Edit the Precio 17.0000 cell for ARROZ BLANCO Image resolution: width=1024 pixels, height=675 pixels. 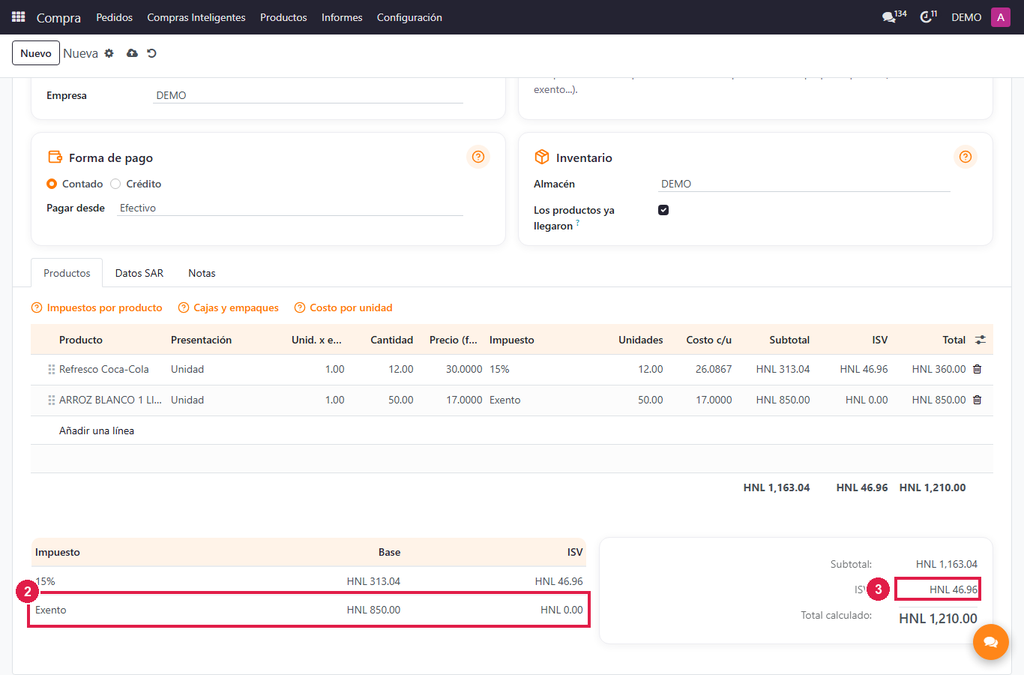[451, 400]
